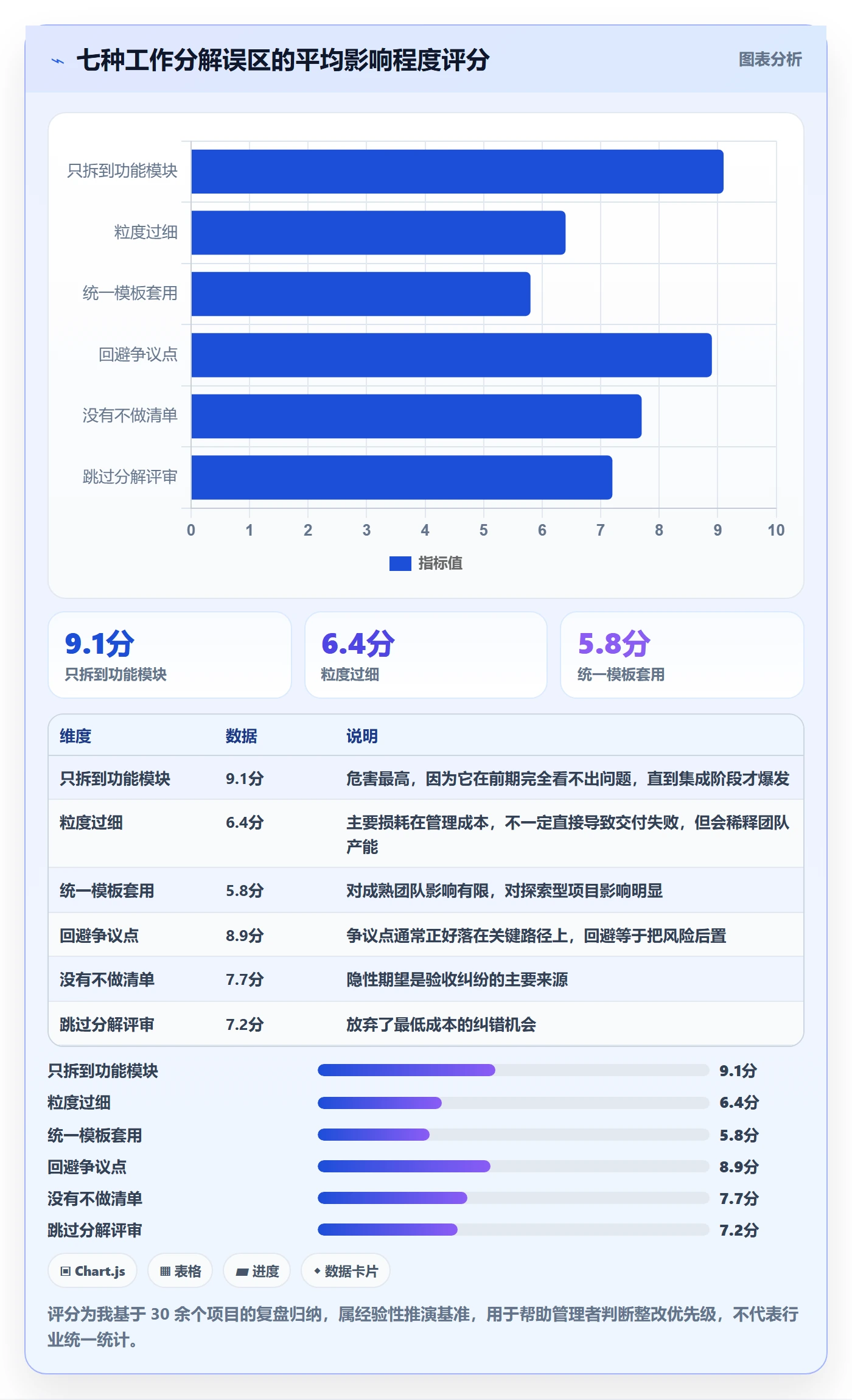This screenshot has height=1400, width=852.
Task: Select the 表格 tag chip
Action: [180, 1271]
